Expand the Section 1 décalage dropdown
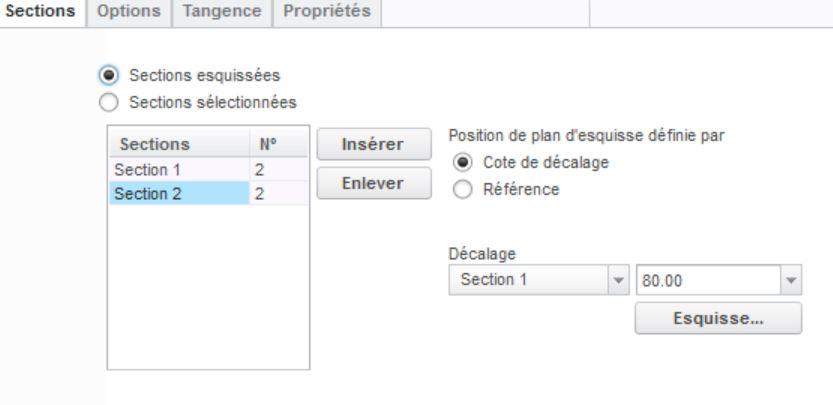Viewport: 833px width, 405px height. coord(617,281)
